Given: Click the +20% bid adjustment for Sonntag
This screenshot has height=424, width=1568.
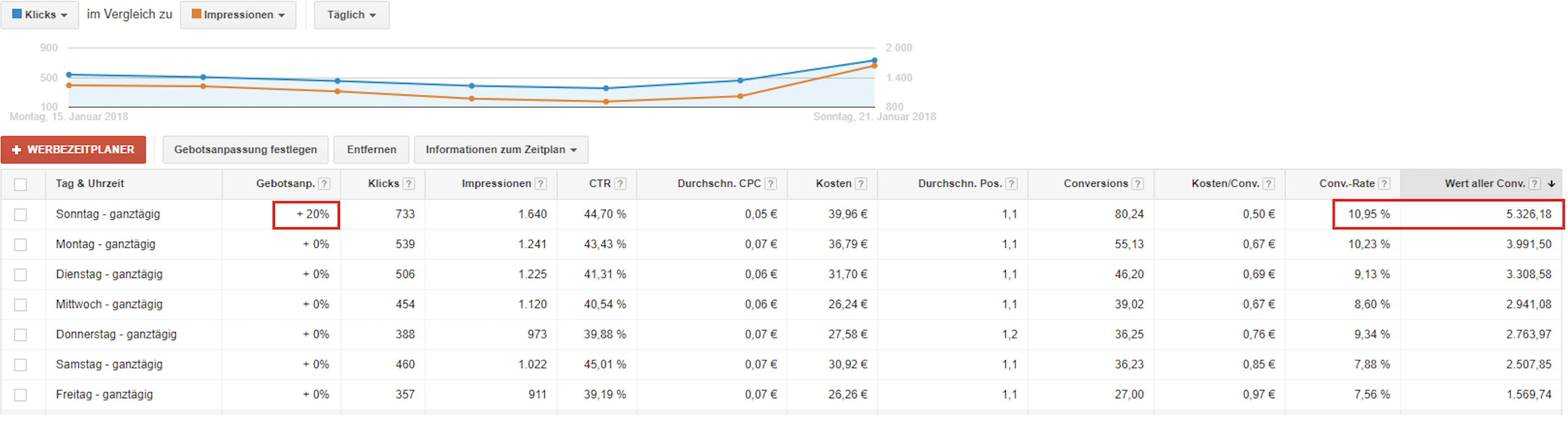Looking at the screenshot, I should [x=312, y=215].
